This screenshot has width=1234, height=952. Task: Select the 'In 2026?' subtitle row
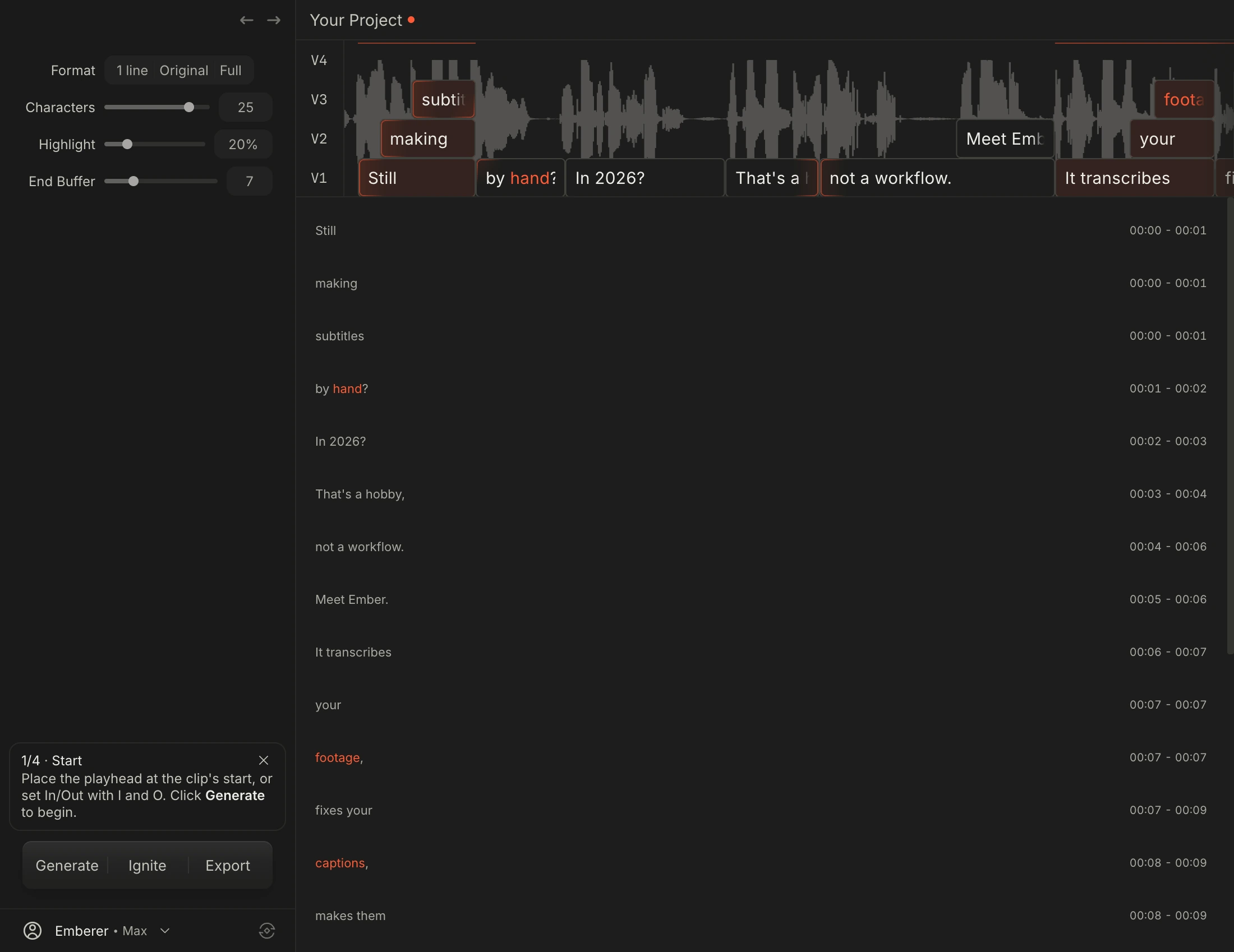pos(761,442)
